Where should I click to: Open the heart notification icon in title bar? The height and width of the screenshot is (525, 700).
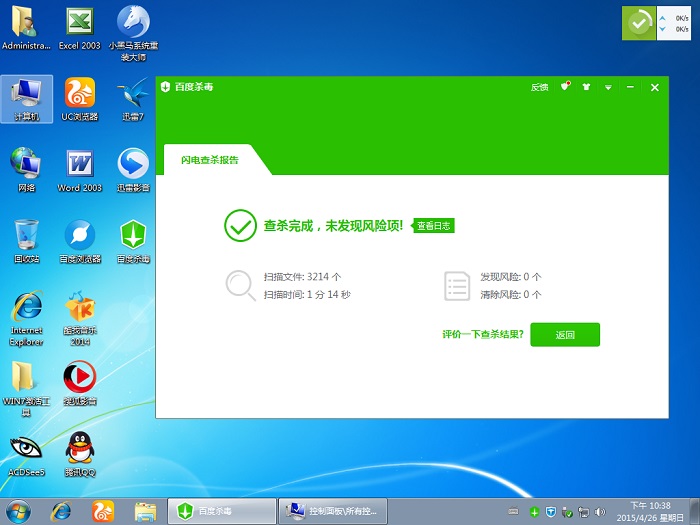click(565, 87)
